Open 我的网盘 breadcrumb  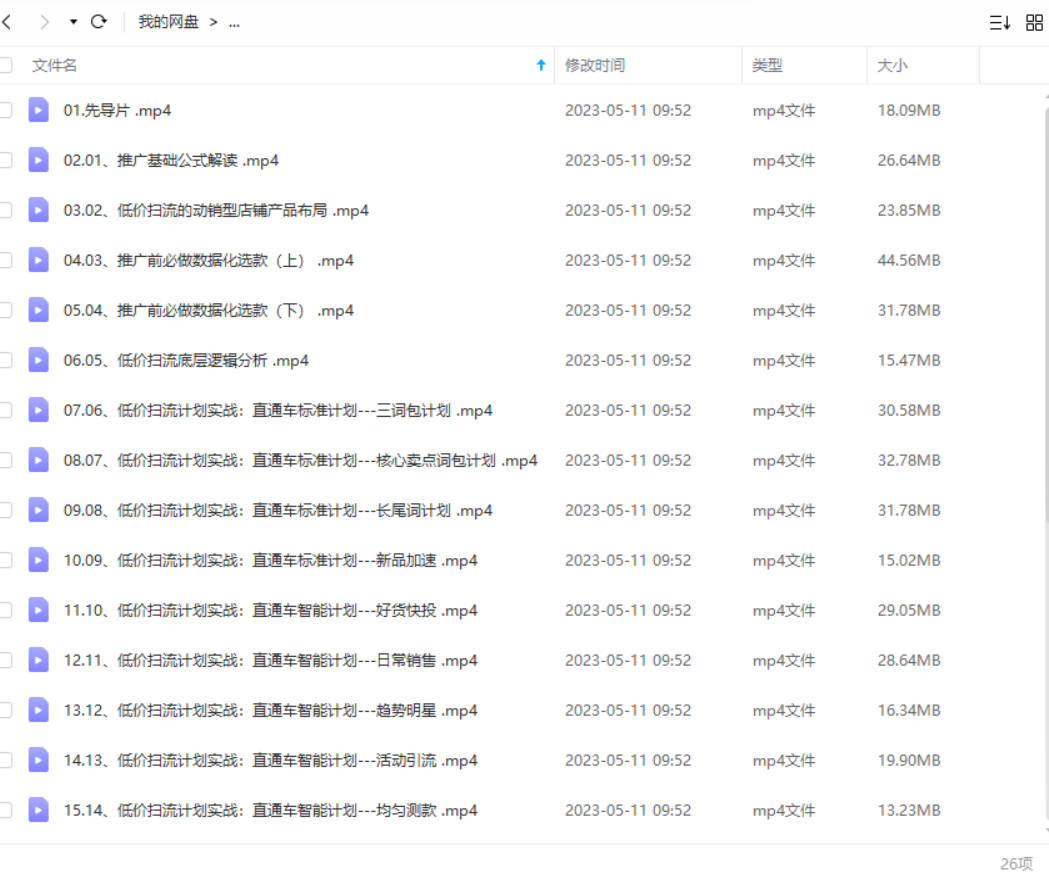(169, 22)
